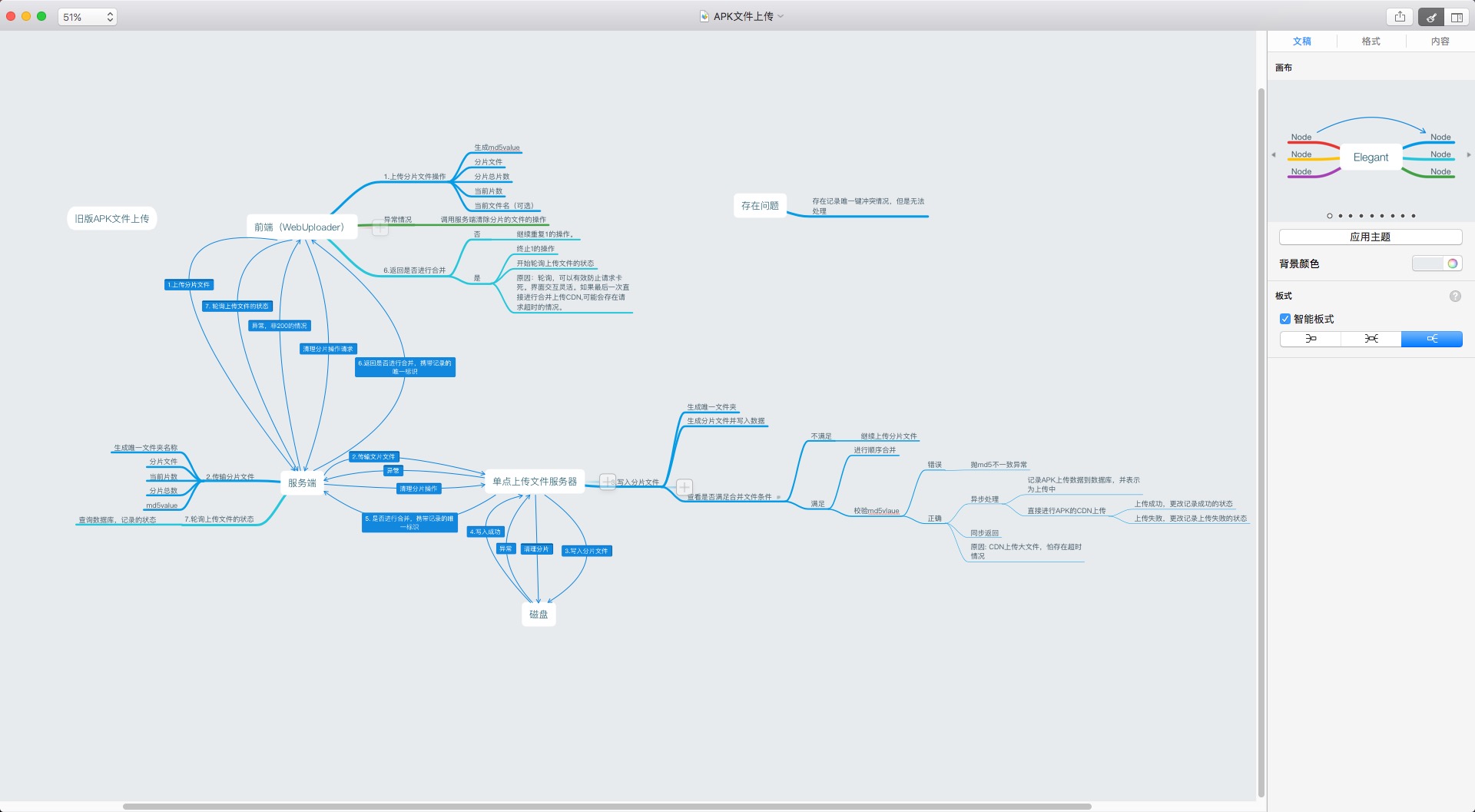
Task: Expand the fold button beside 单点上传文件服务器
Action: tap(608, 482)
